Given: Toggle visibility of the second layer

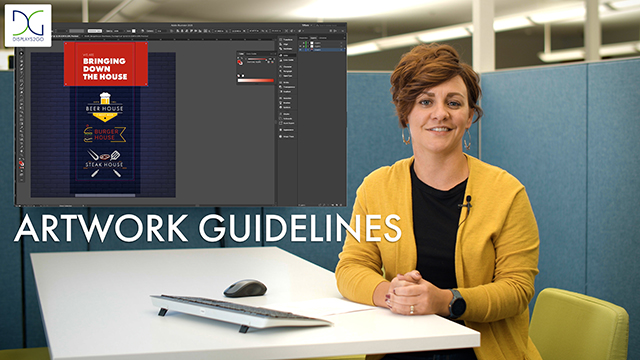Looking at the screenshot, I should pyautogui.click(x=300, y=46).
